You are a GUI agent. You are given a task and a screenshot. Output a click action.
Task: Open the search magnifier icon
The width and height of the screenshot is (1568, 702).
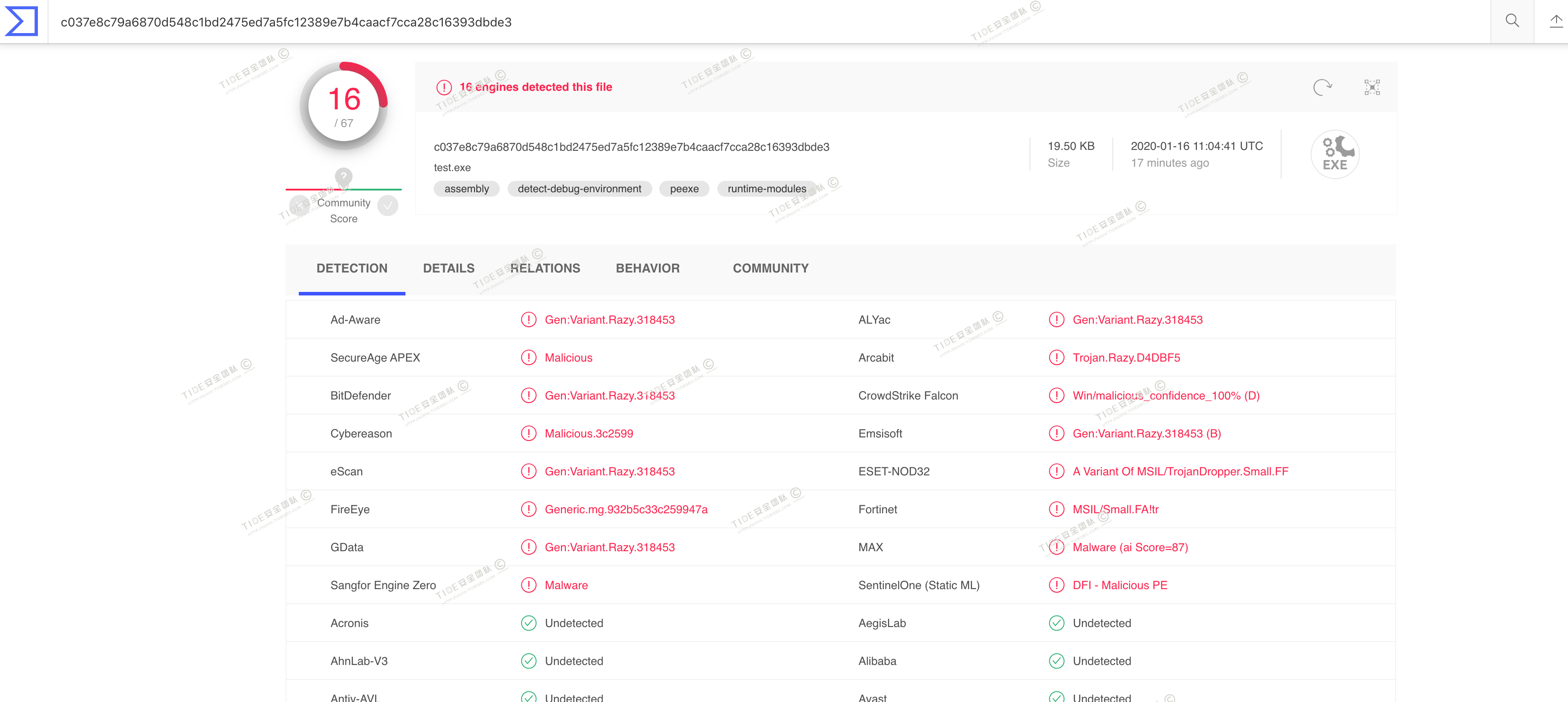click(x=1512, y=21)
